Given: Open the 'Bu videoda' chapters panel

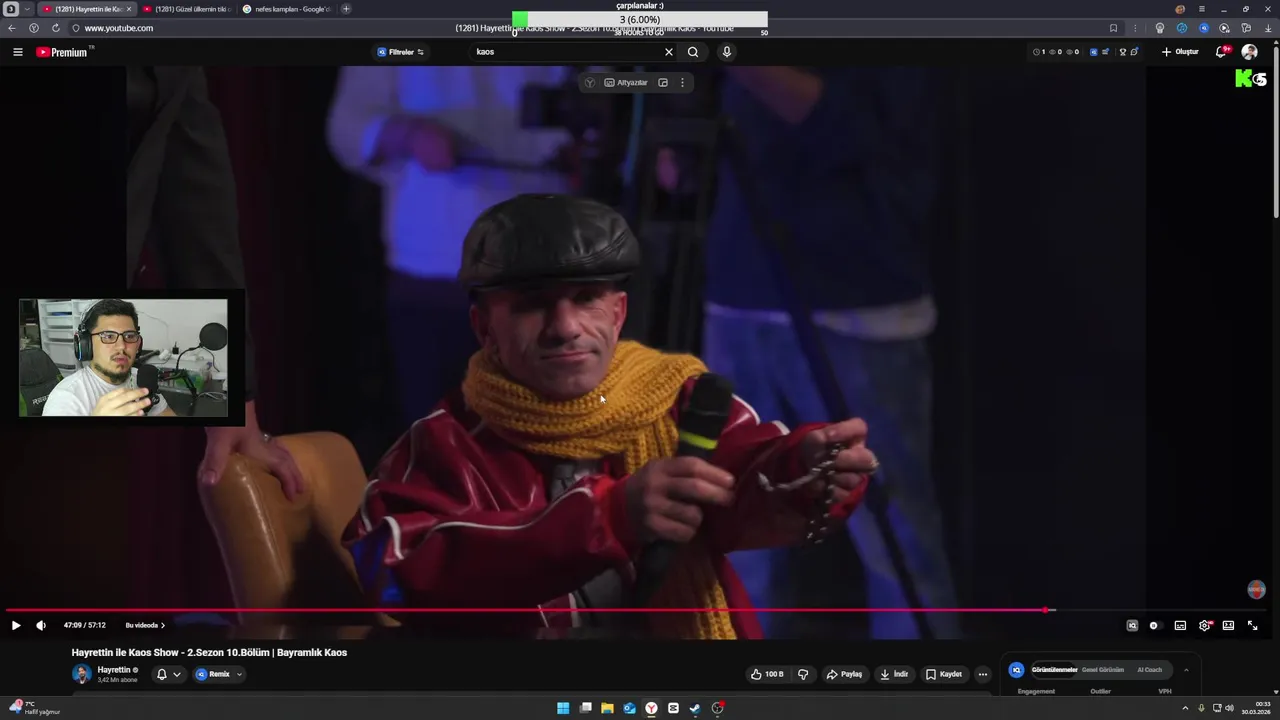Looking at the screenshot, I should click(x=145, y=626).
